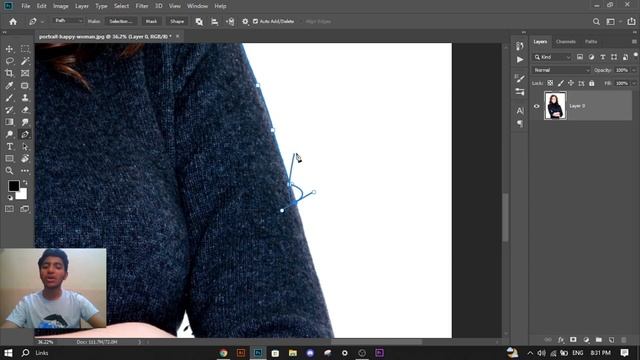
Task: Open the layer filter Kind dropdown
Action: click(x=552, y=58)
